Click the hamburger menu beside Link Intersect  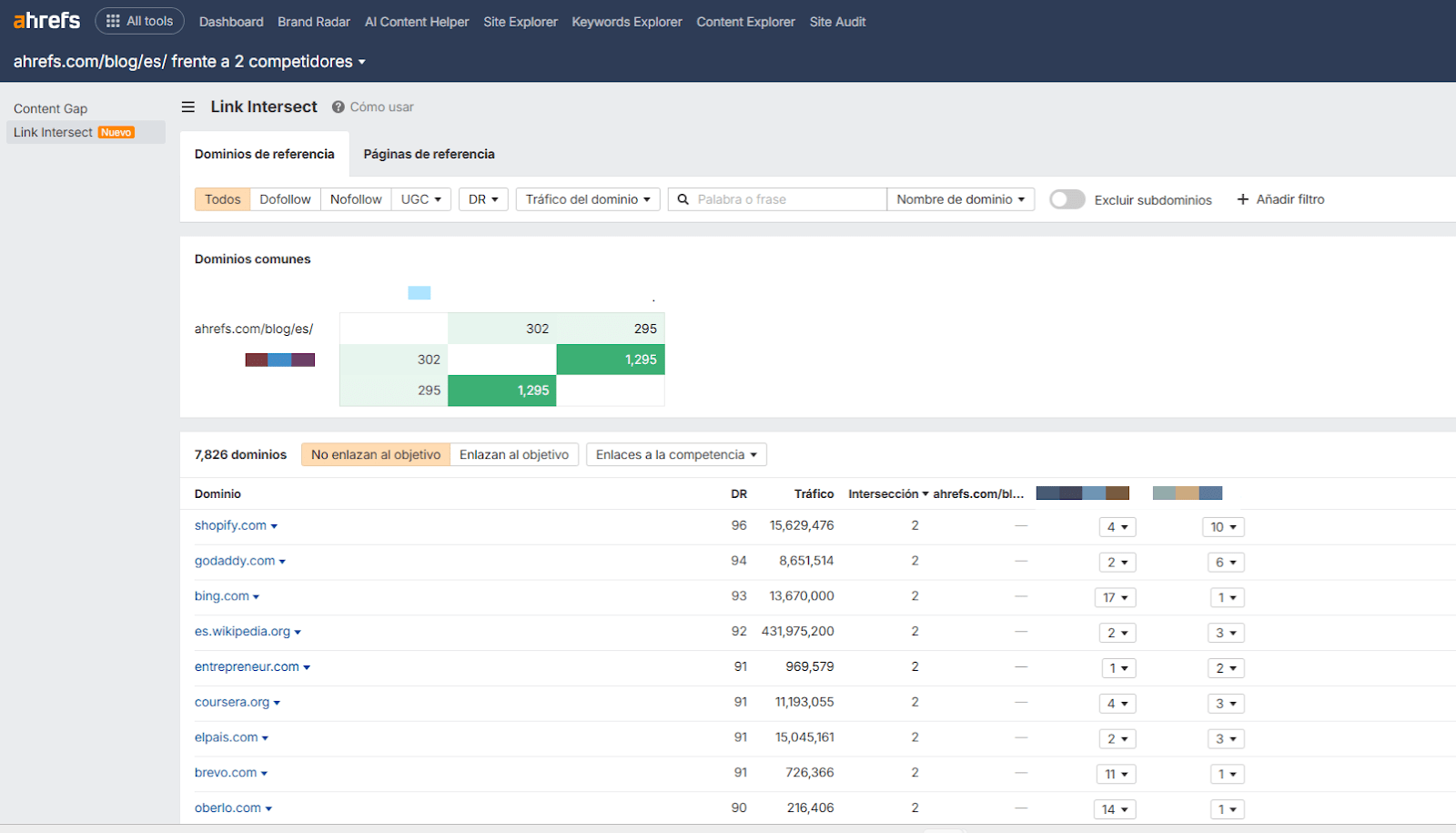(x=188, y=107)
